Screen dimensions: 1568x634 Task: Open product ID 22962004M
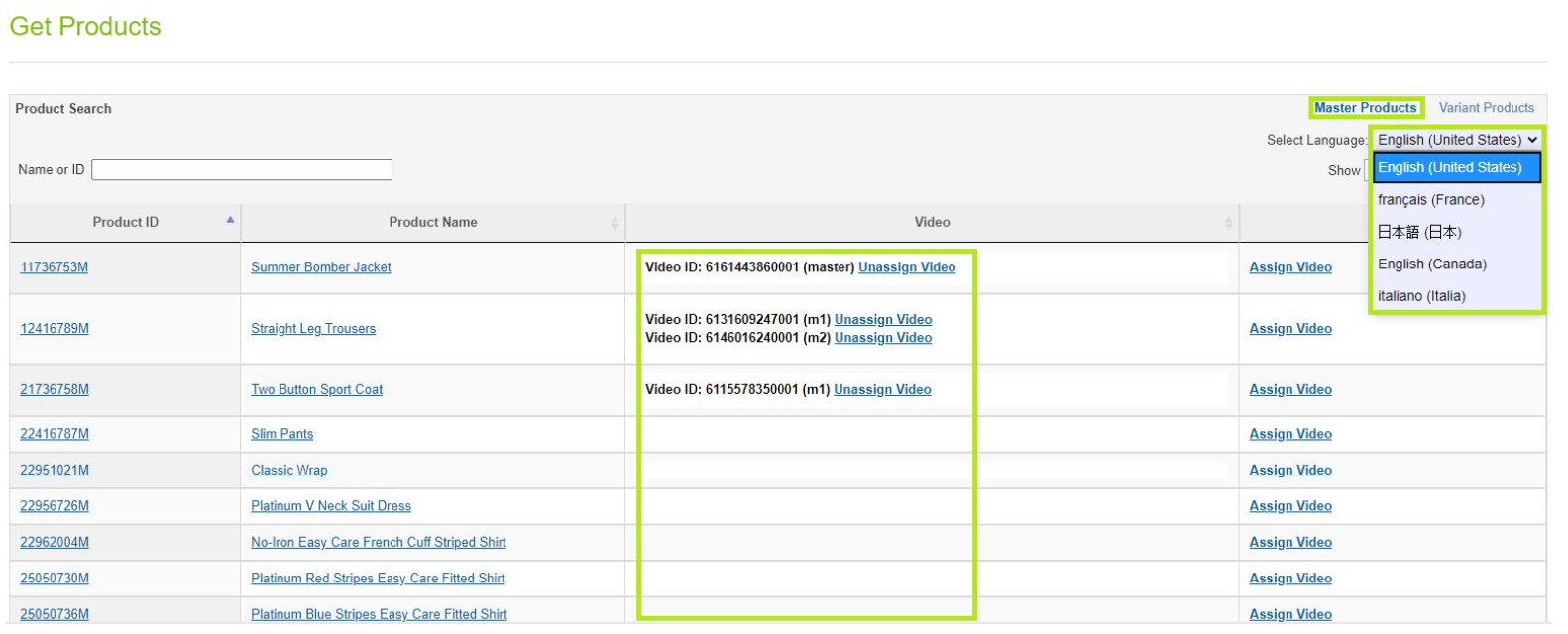click(55, 543)
